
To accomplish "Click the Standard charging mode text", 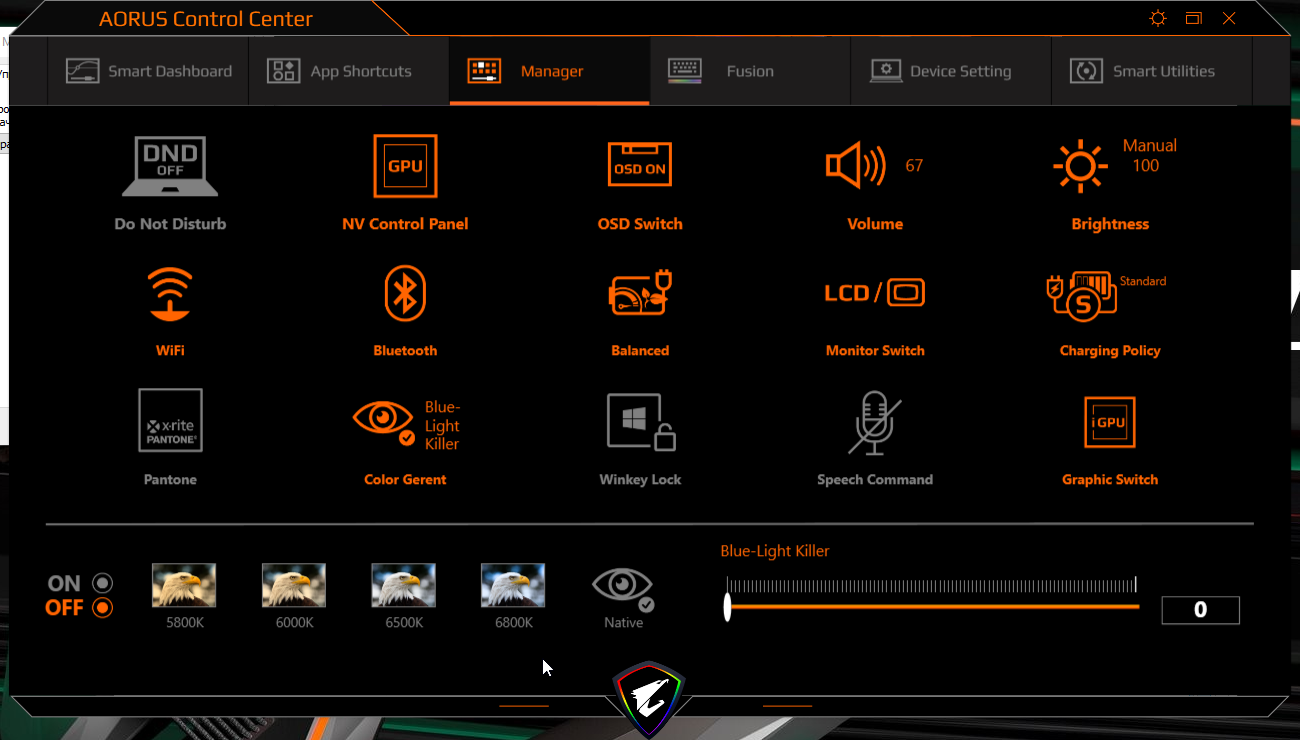I will (1143, 281).
